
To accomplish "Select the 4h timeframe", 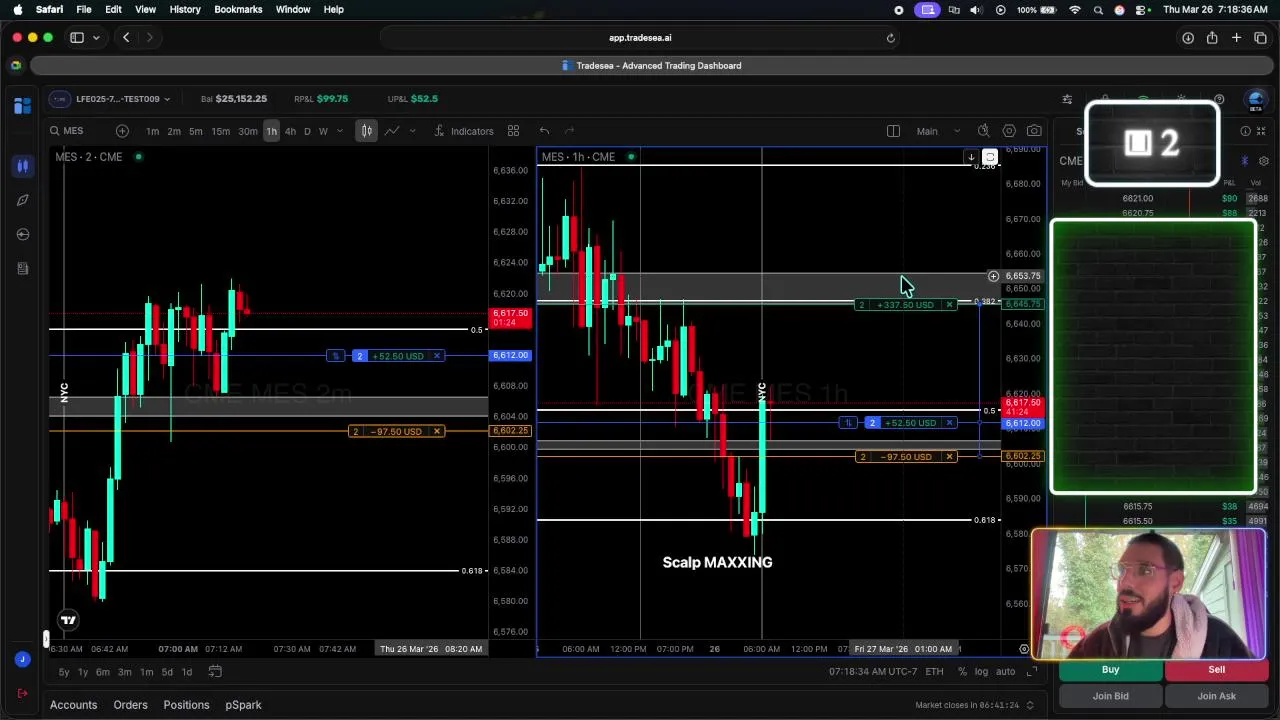I will pyautogui.click(x=290, y=131).
